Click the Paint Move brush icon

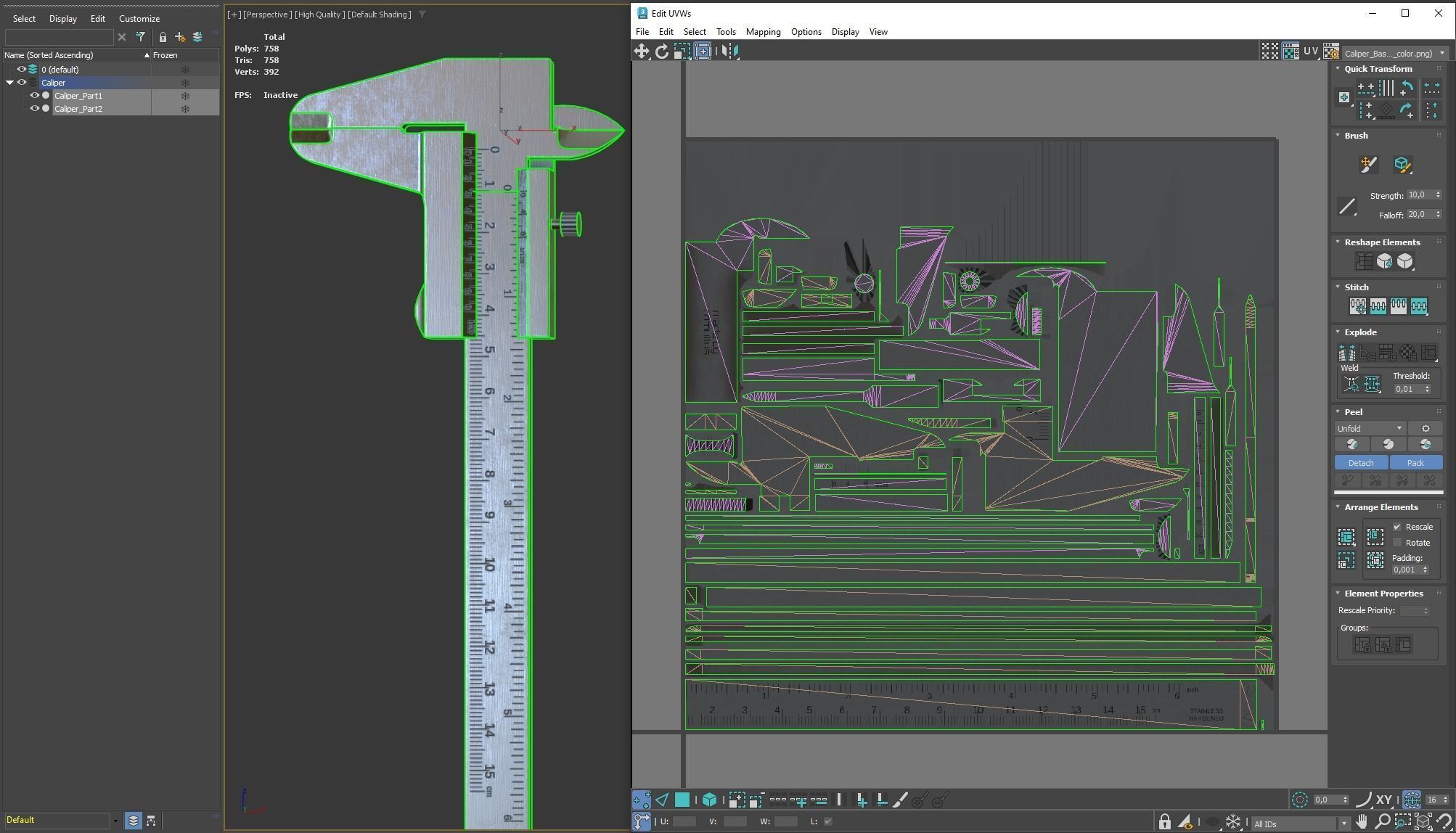(x=1368, y=165)
